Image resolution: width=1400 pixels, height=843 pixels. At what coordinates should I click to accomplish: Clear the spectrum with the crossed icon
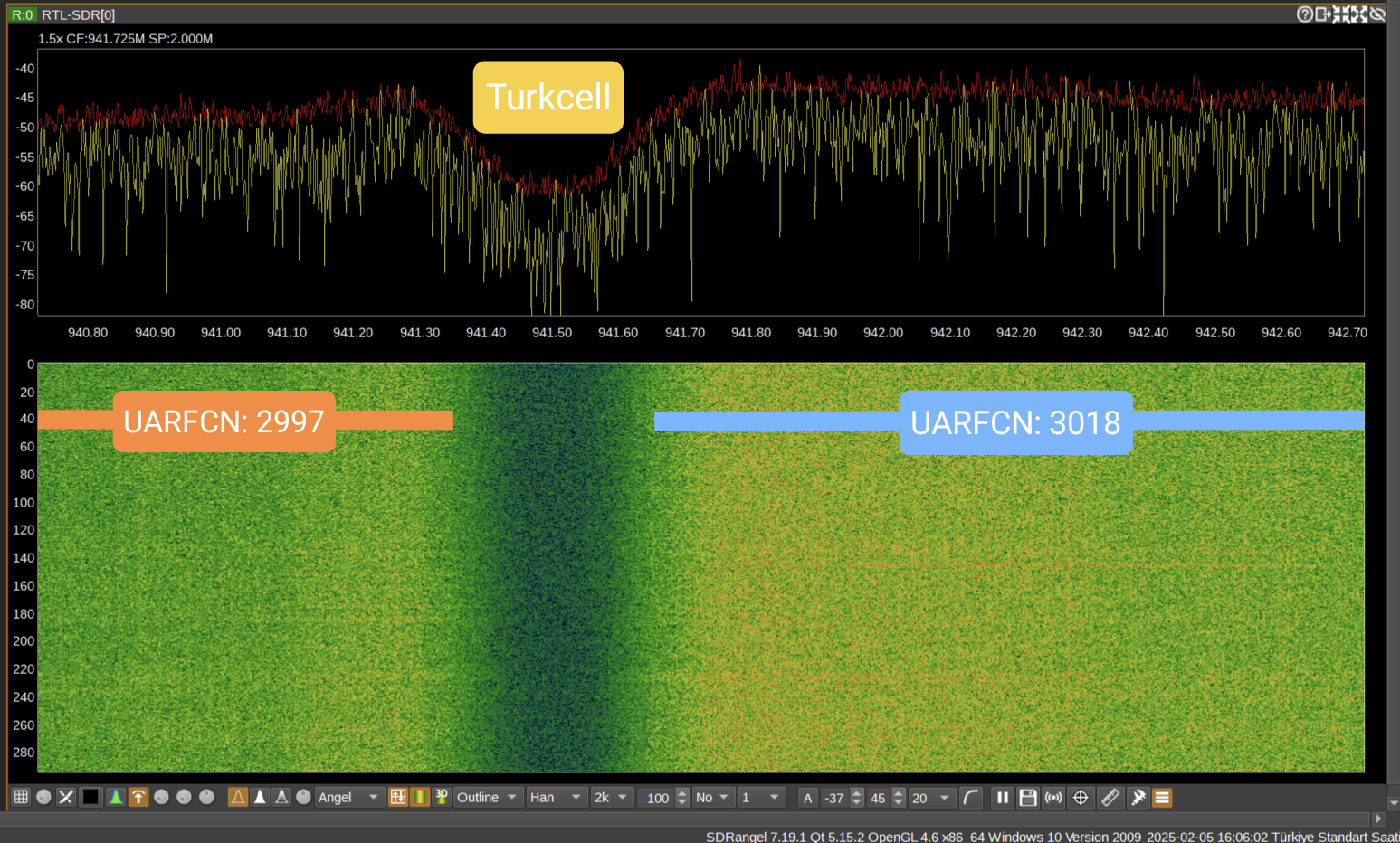pyautogui.click(x=66, y=797)
